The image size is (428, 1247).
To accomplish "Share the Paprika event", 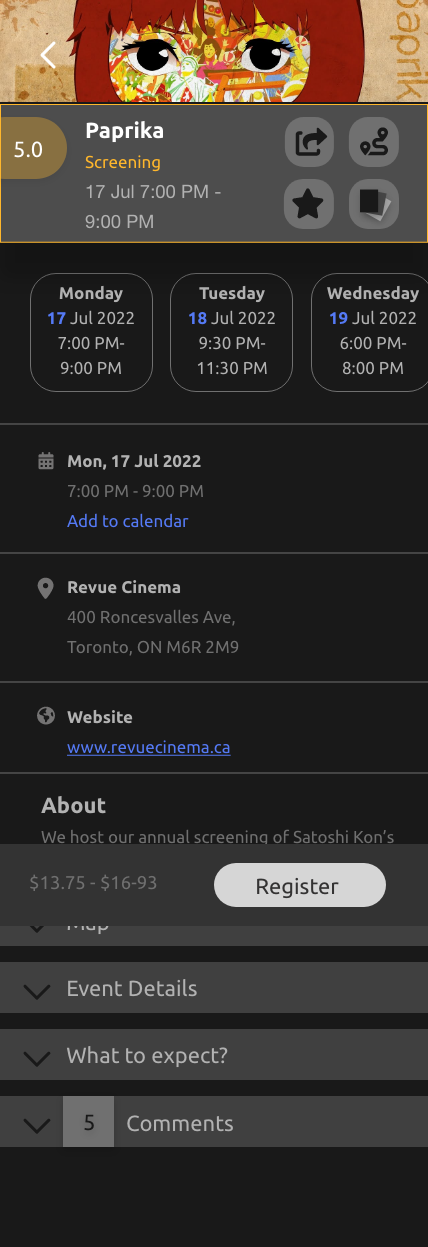I will (x=309, y=143).
